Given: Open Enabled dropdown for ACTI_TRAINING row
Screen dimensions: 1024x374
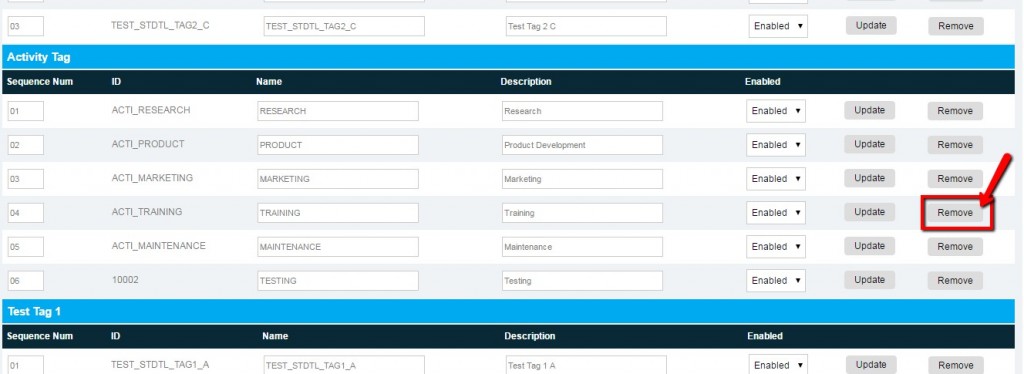Looking at the screenshot, I should pyautogui.click(x=776, y=213).
